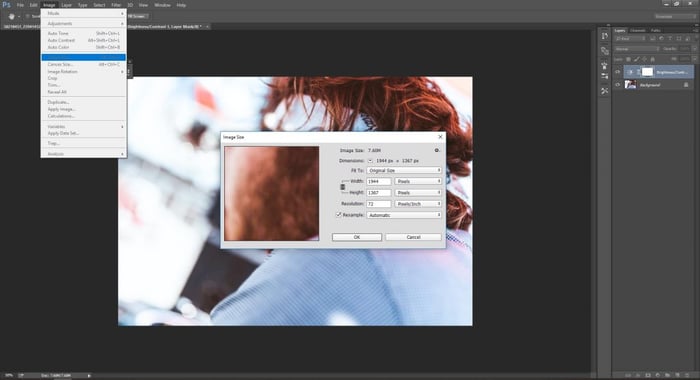700x380 pixels.
Task: Filter layers by type layer icon
Action: (x=670, y=38)
